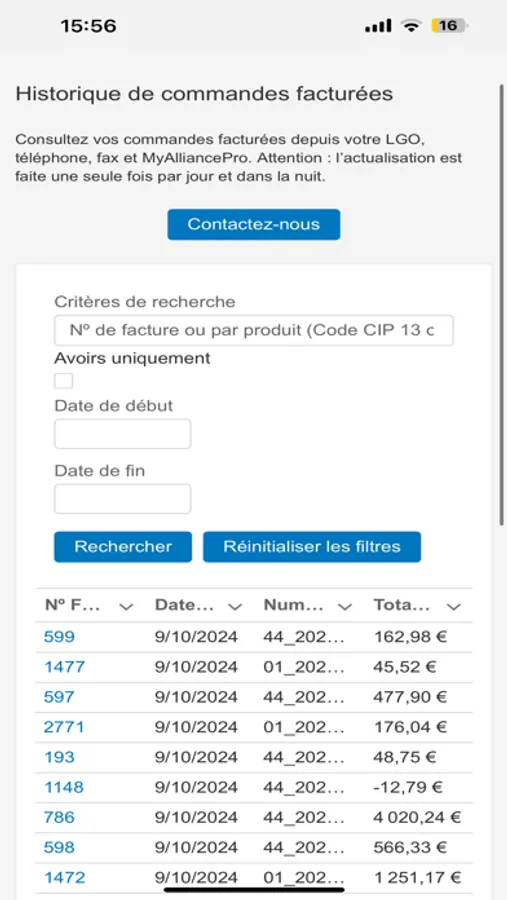This screenshot has height=900, width=507.
Task: Tap the 15:56 clock in status bar
Action: click(88, 26)
